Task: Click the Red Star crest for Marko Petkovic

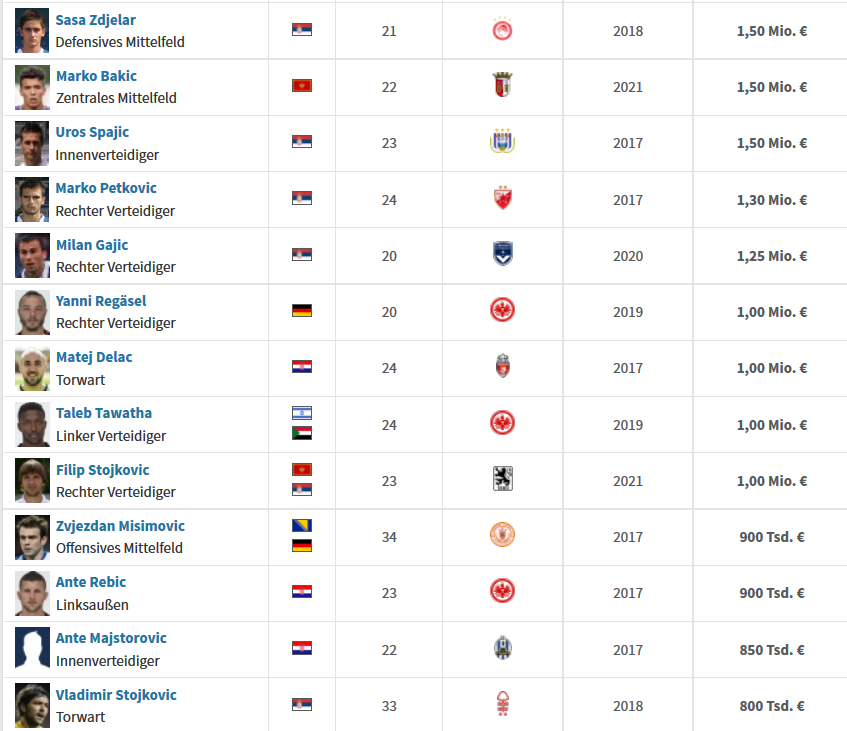Action: [x=502, y=199]
